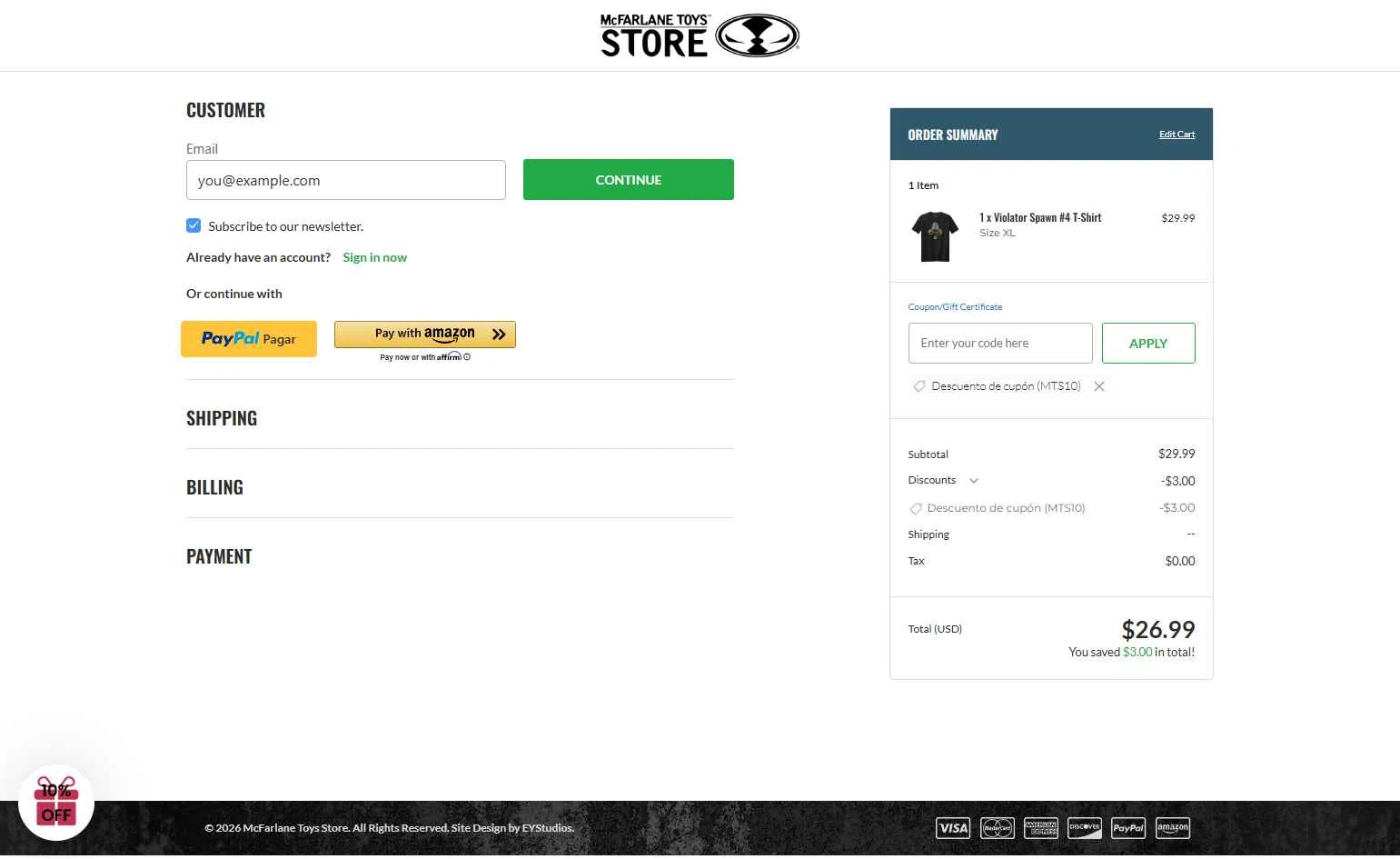Viewport: 1400px width, 859px height.
Task: Click the Tax $0.00 value
Action: coord(1180,561)
